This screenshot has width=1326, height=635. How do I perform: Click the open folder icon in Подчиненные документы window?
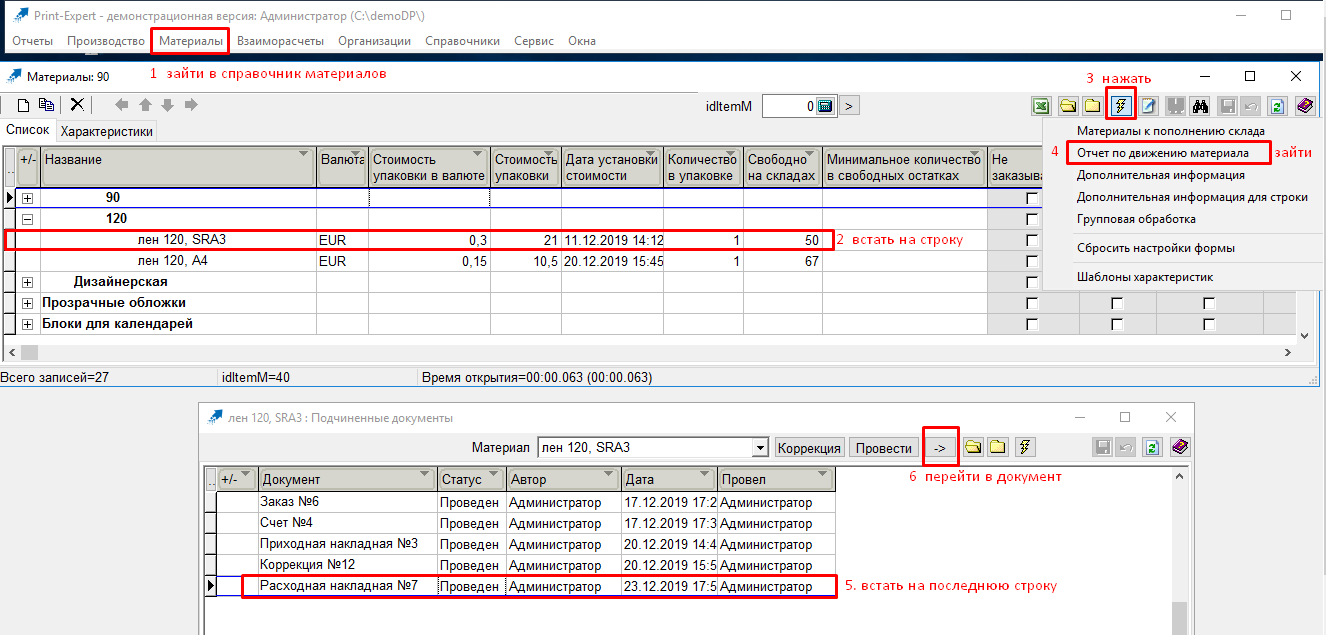[972, 448]
